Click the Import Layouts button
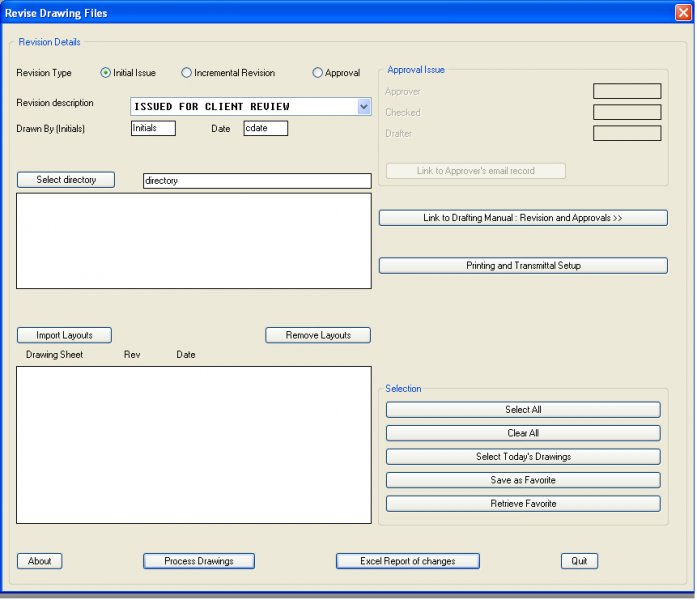 coord(64,336)
